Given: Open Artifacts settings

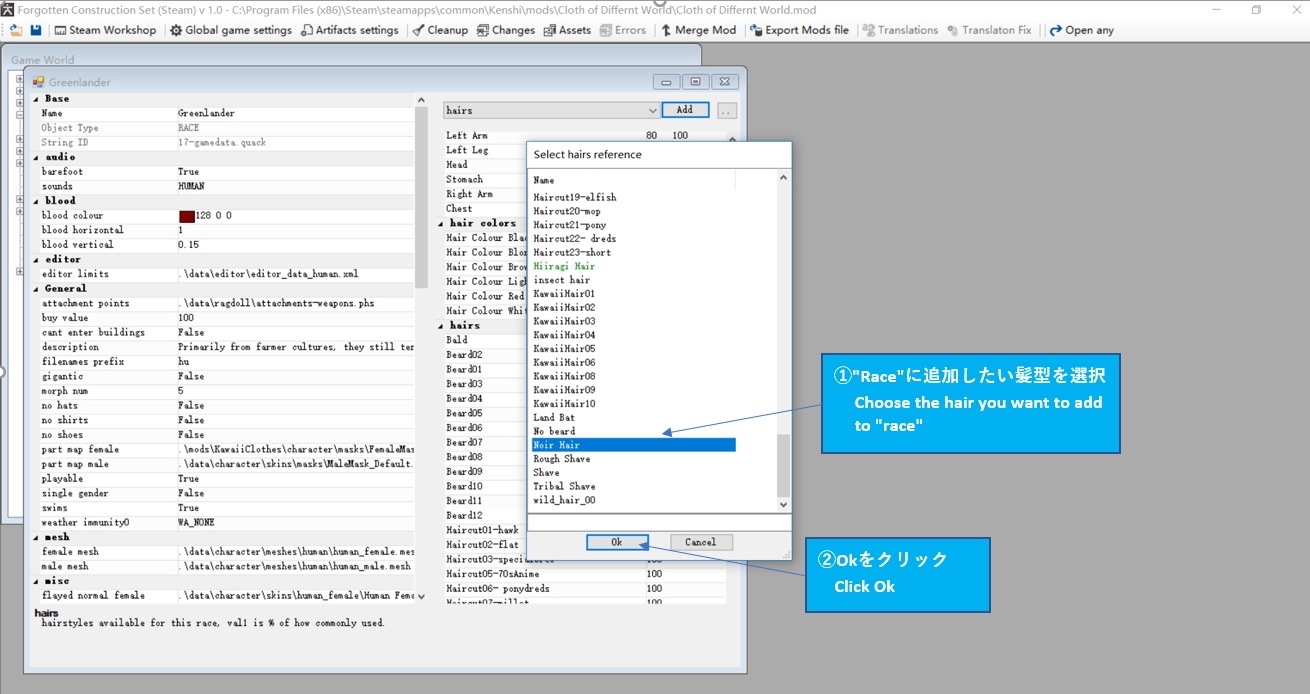Looking at the screenshot, I should tap(350, 30).
